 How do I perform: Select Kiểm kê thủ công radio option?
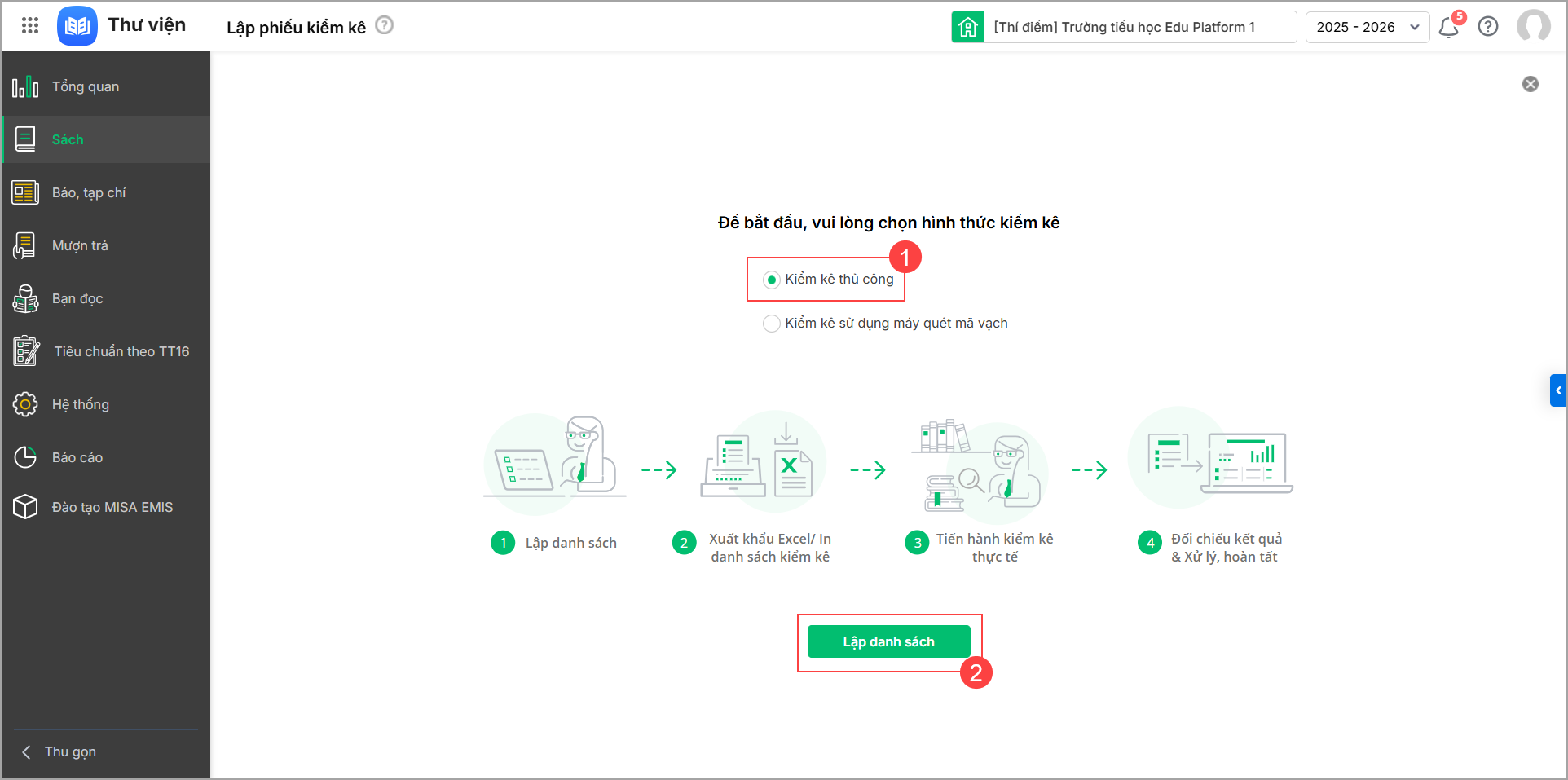(772, 280)
